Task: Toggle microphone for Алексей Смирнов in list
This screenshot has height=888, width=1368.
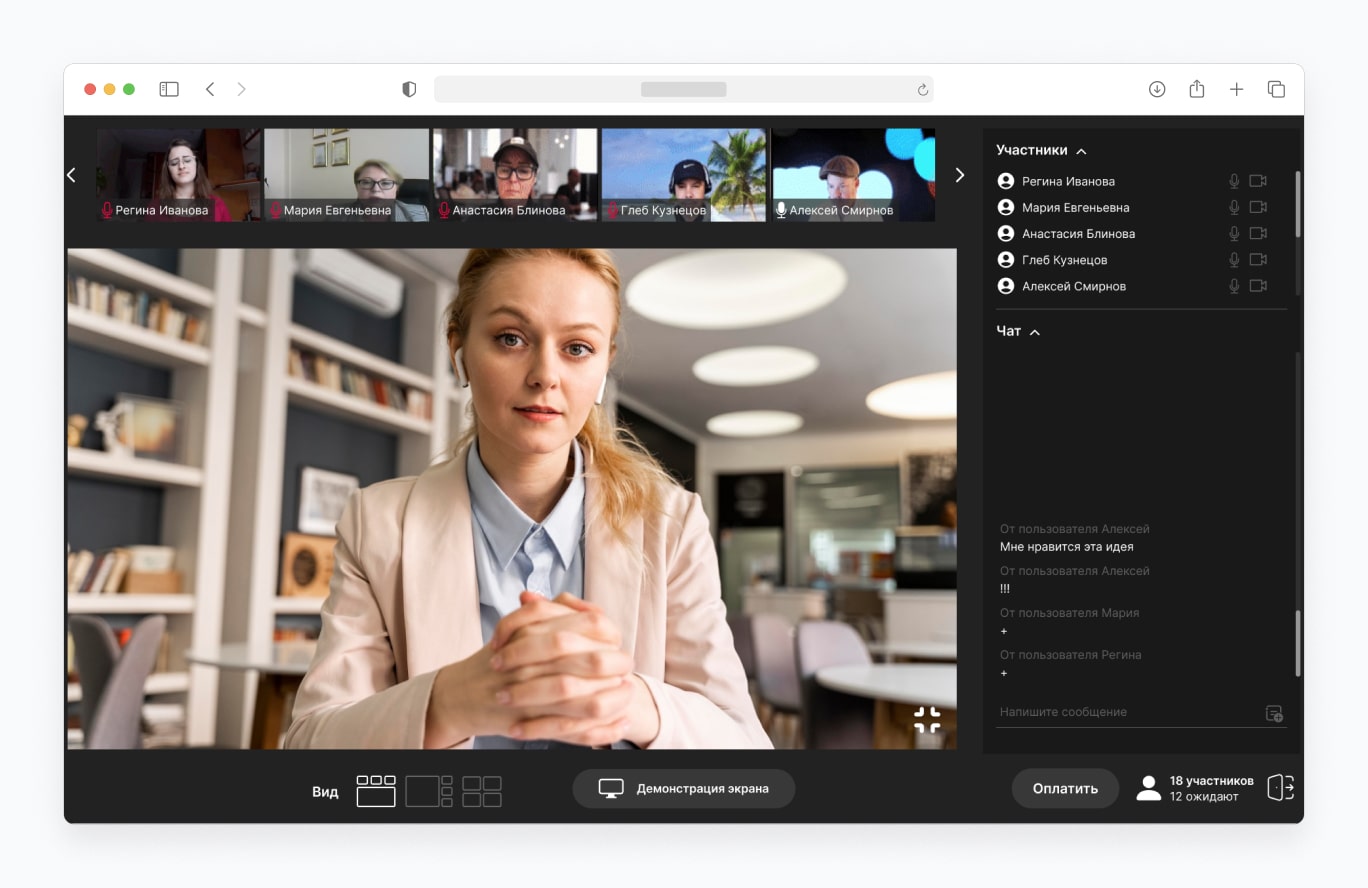Action: [1234, 285]
